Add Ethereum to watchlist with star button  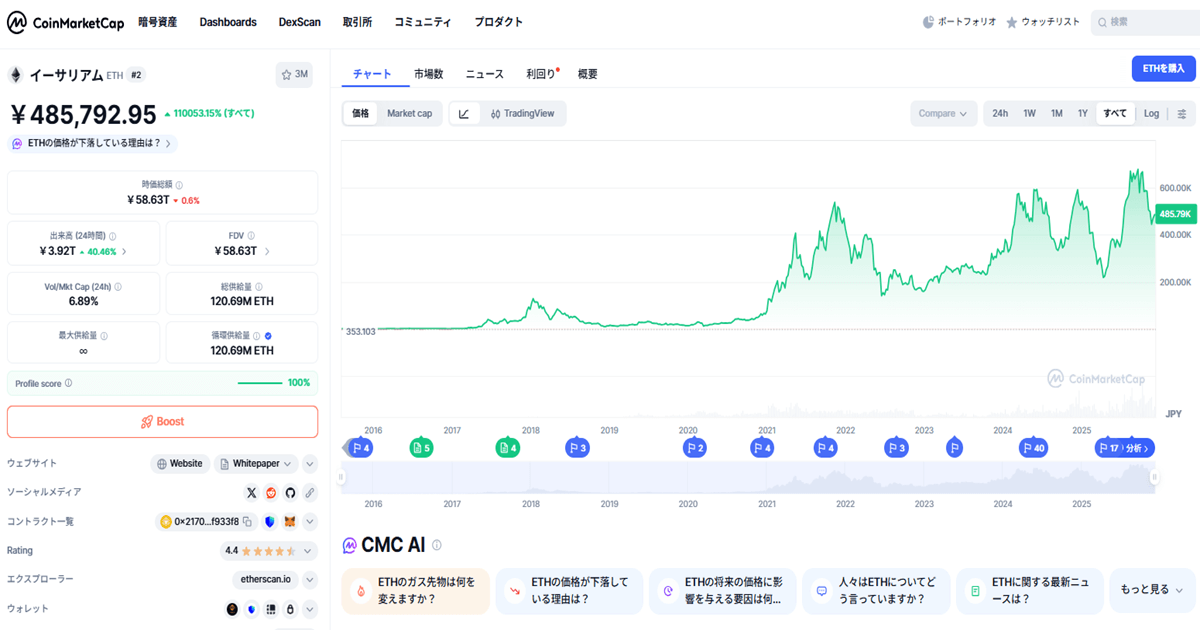[x=294, y=74]
